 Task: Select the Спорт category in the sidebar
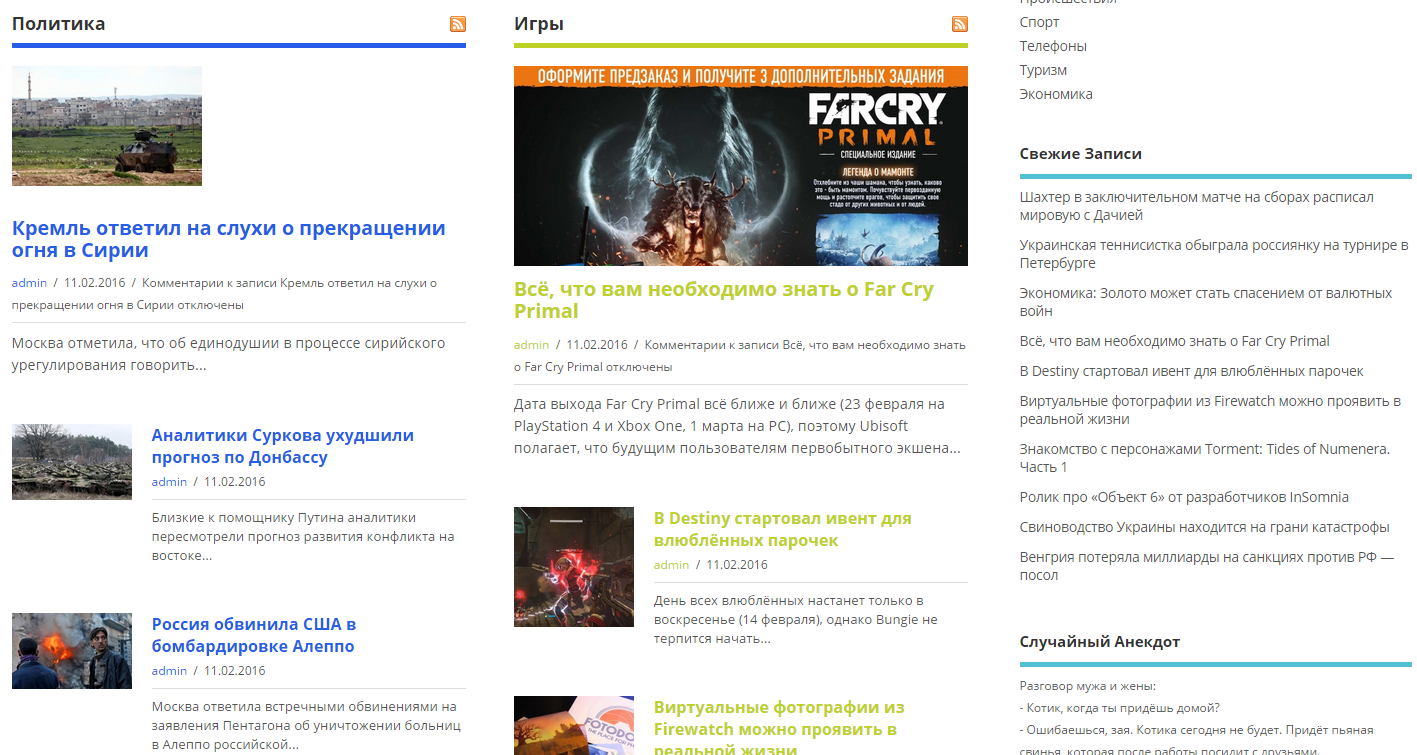click(x=1040, y=22)
